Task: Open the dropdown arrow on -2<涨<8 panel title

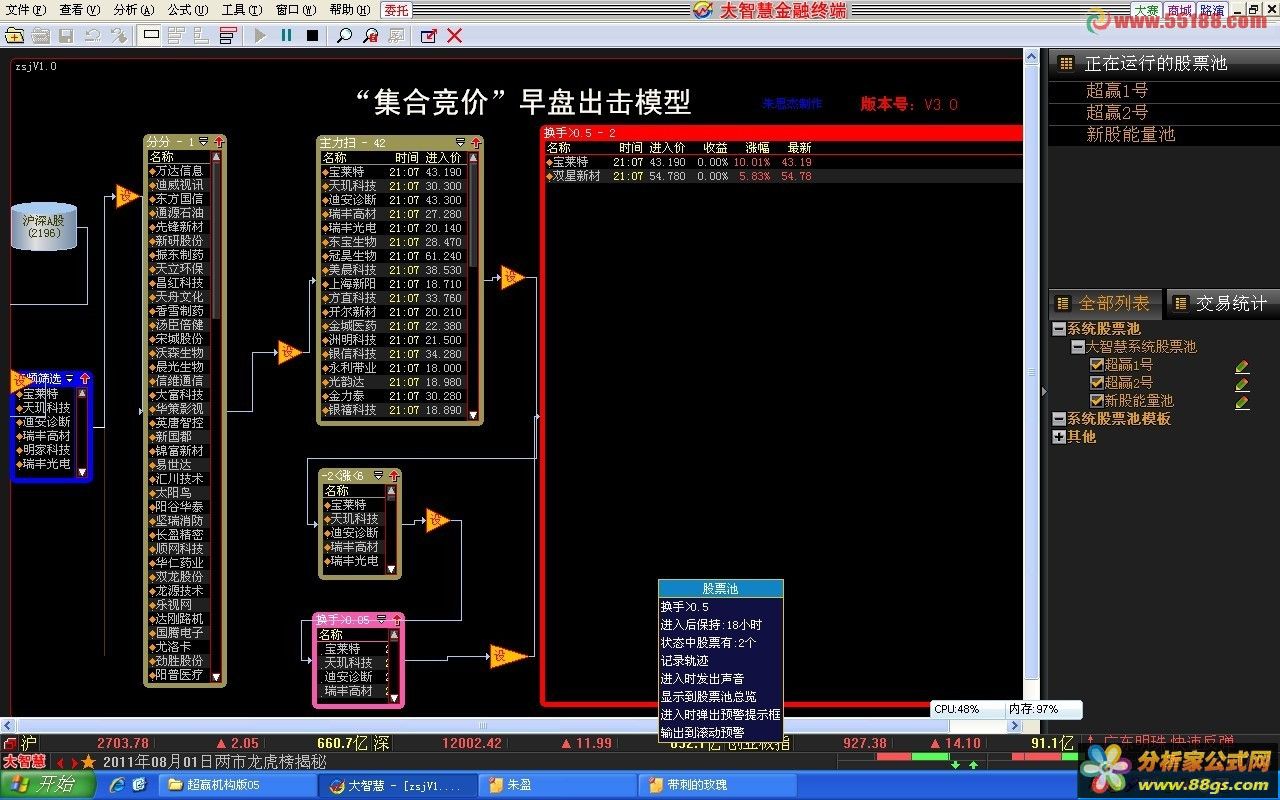Action: coord(379,476)
